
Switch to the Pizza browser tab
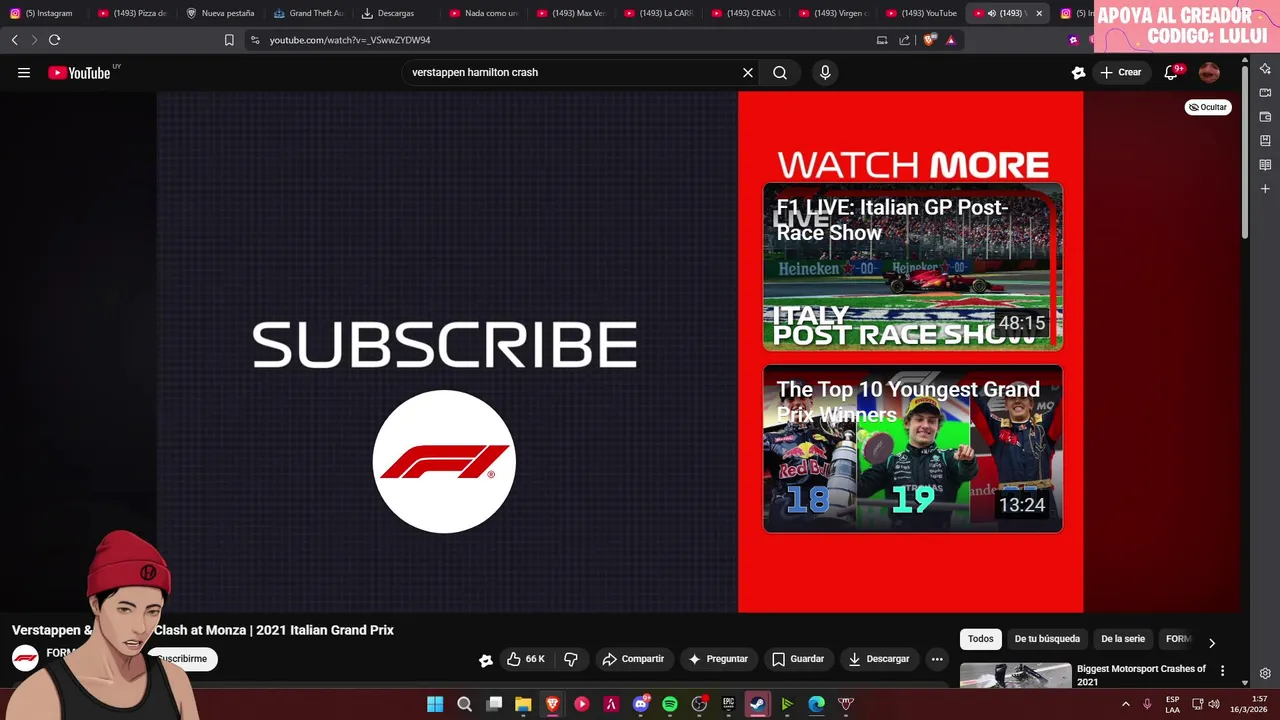[132, 13]
